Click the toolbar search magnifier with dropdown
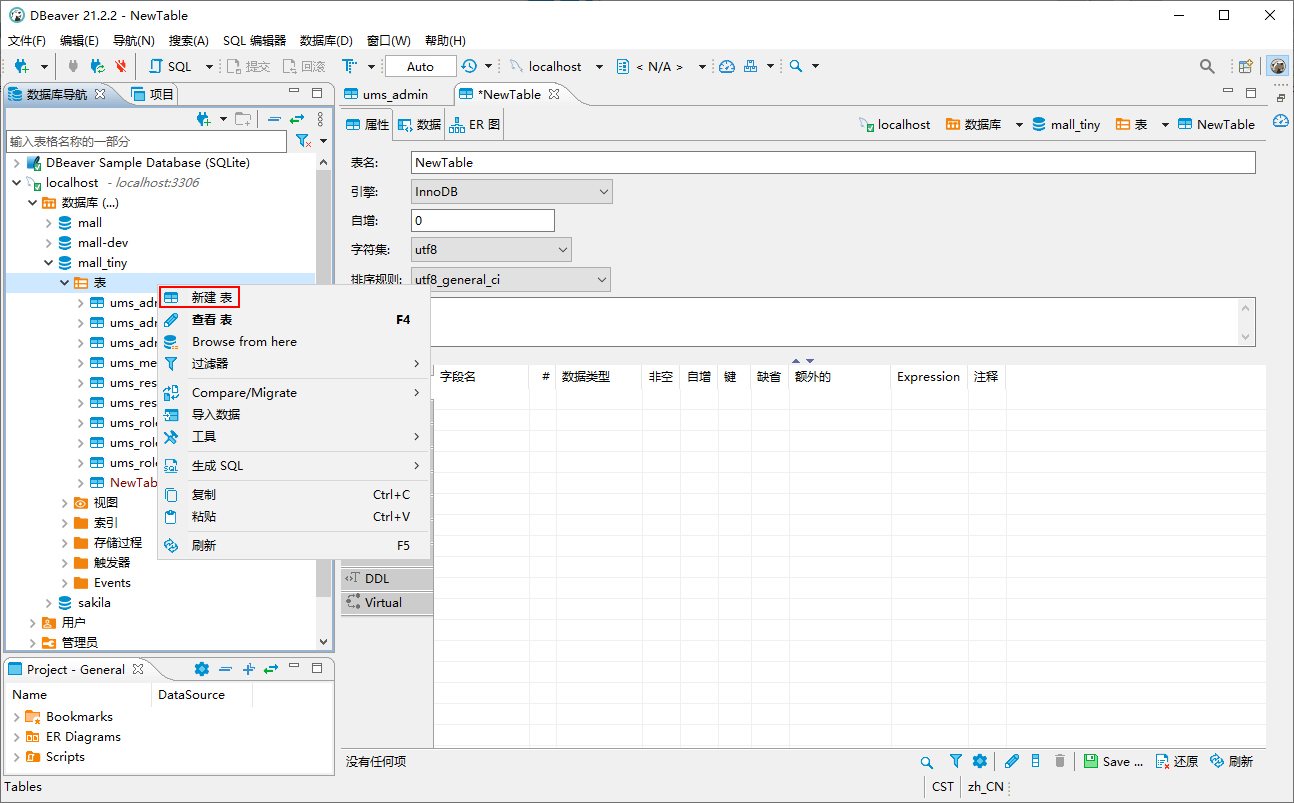The image size is (1294, 803). [x=796, y=66]
